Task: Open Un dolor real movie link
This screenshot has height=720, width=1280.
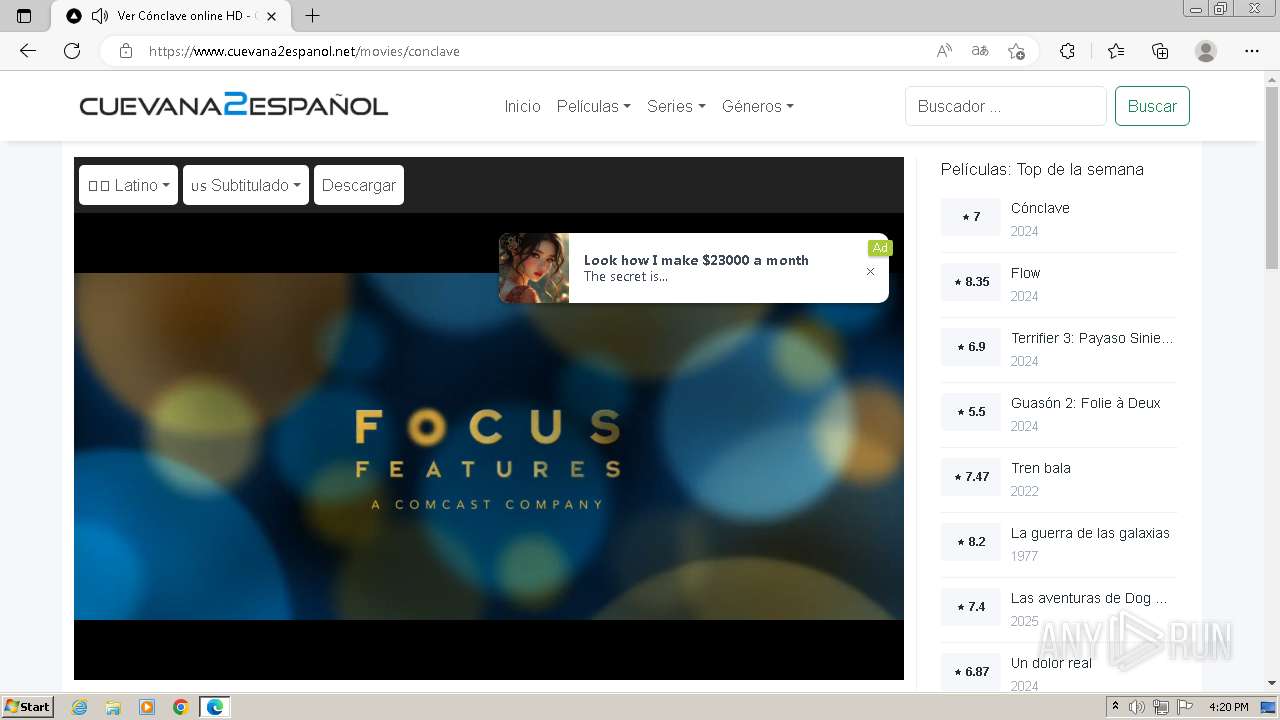Action: (x=1052, y=663)
